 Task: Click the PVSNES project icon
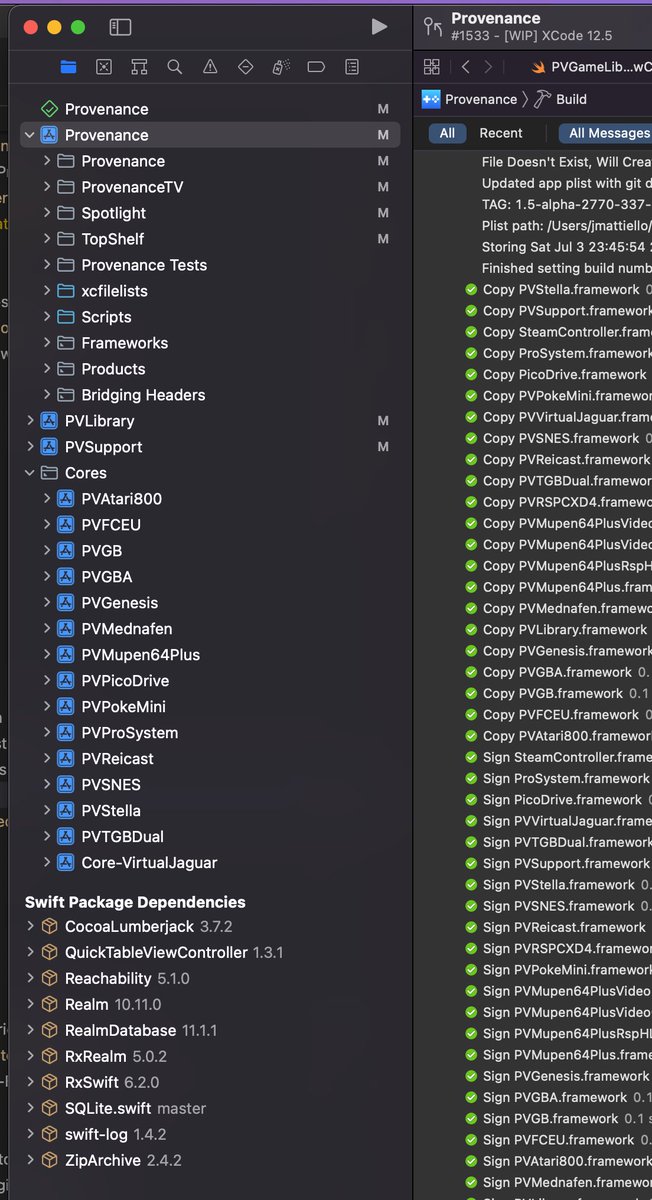click(x=66, y=785)
